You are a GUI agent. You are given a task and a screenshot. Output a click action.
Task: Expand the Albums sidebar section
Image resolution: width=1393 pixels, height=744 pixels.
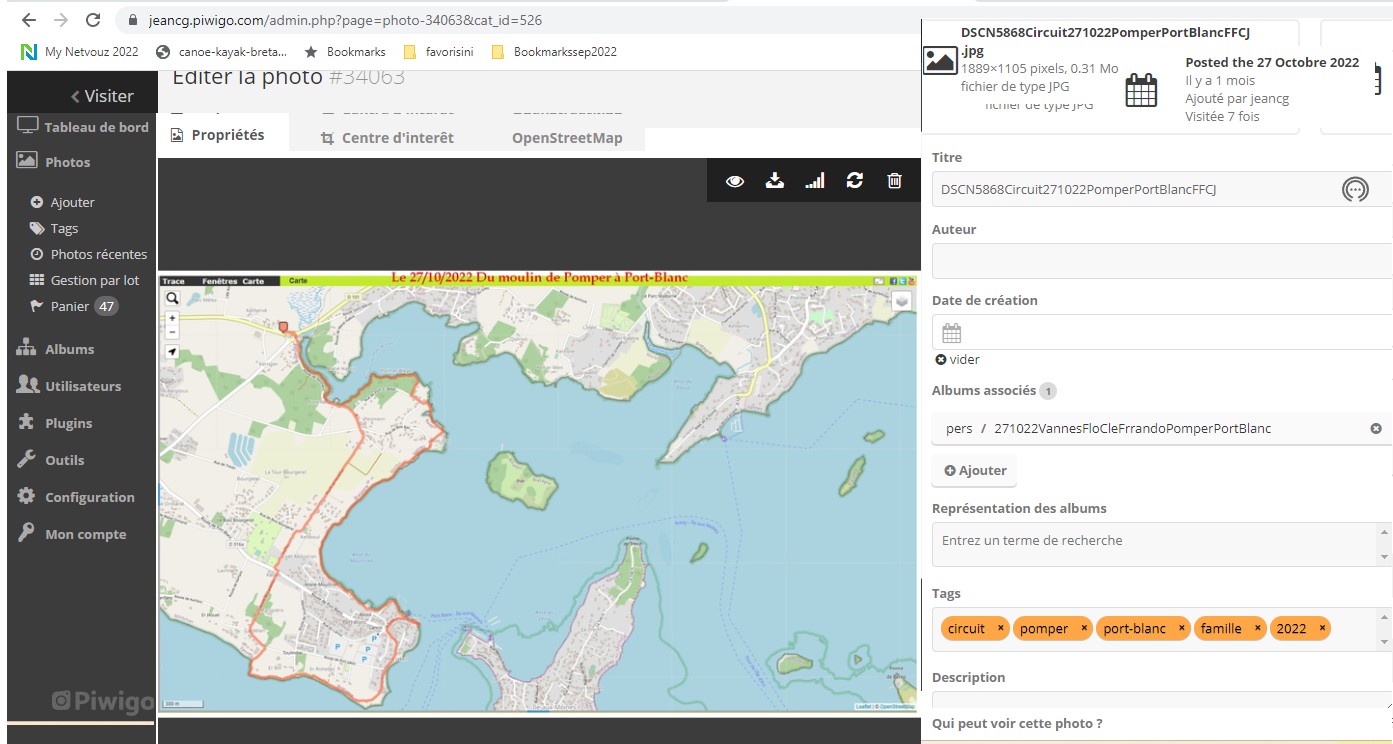point(69,349)
